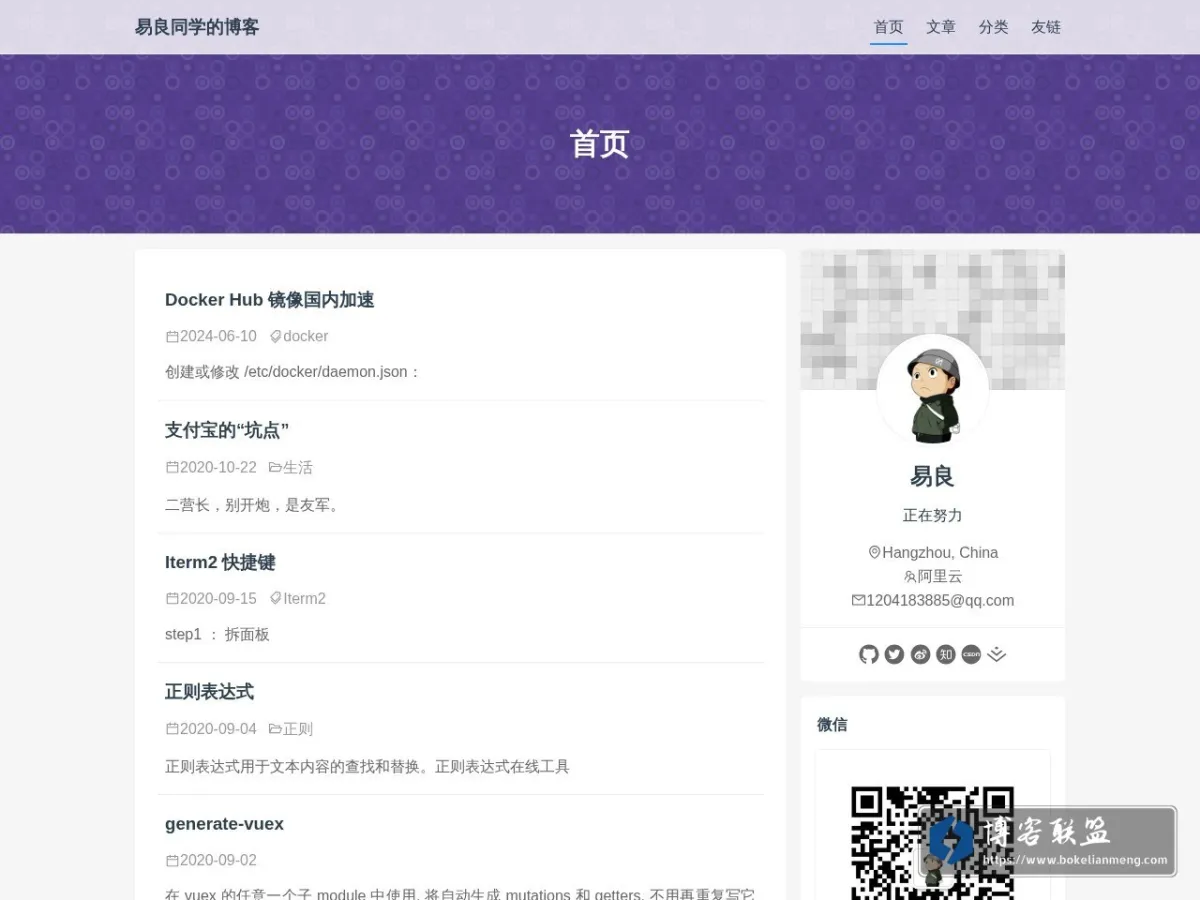
Task: Click the envelope icon beside the email
Action: (858, 600)
